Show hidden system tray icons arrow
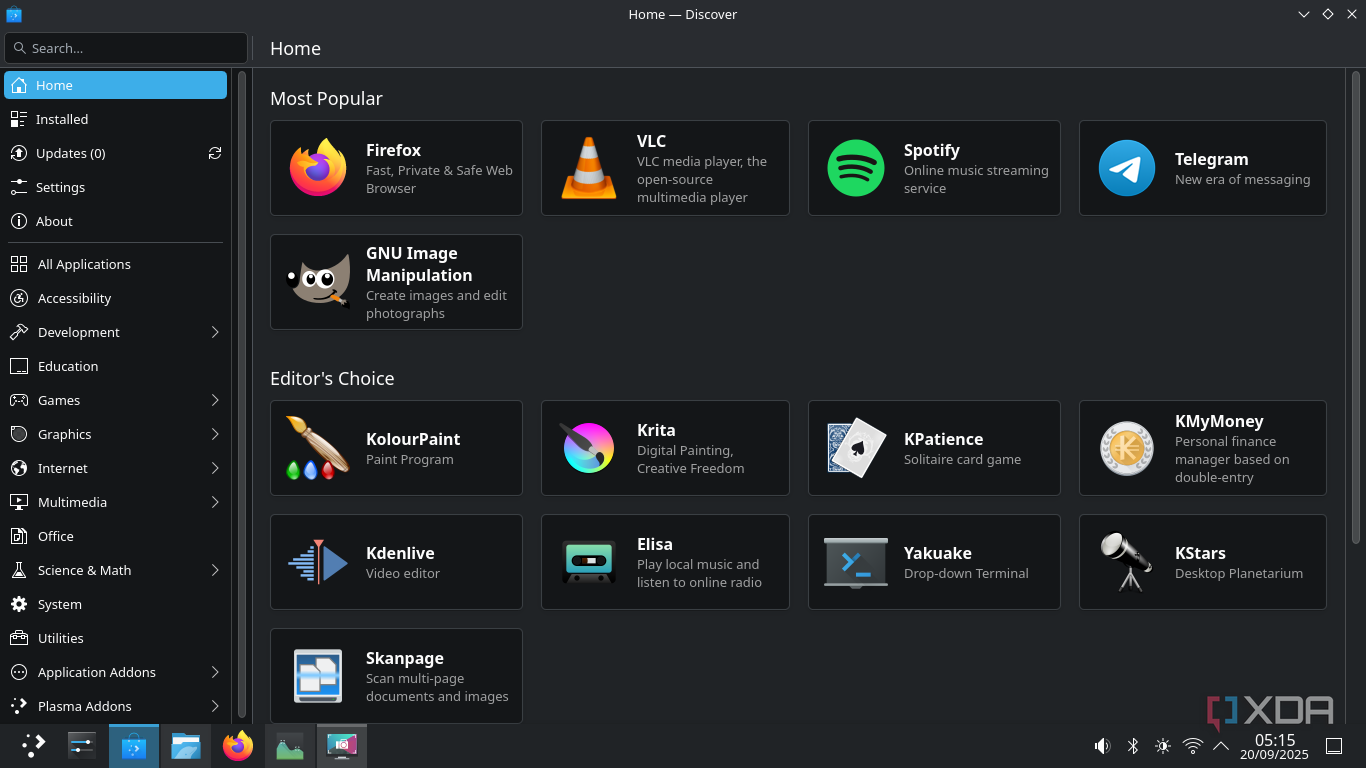The width and height of the screenshot is (1366, 768). tap(1221, 746)
